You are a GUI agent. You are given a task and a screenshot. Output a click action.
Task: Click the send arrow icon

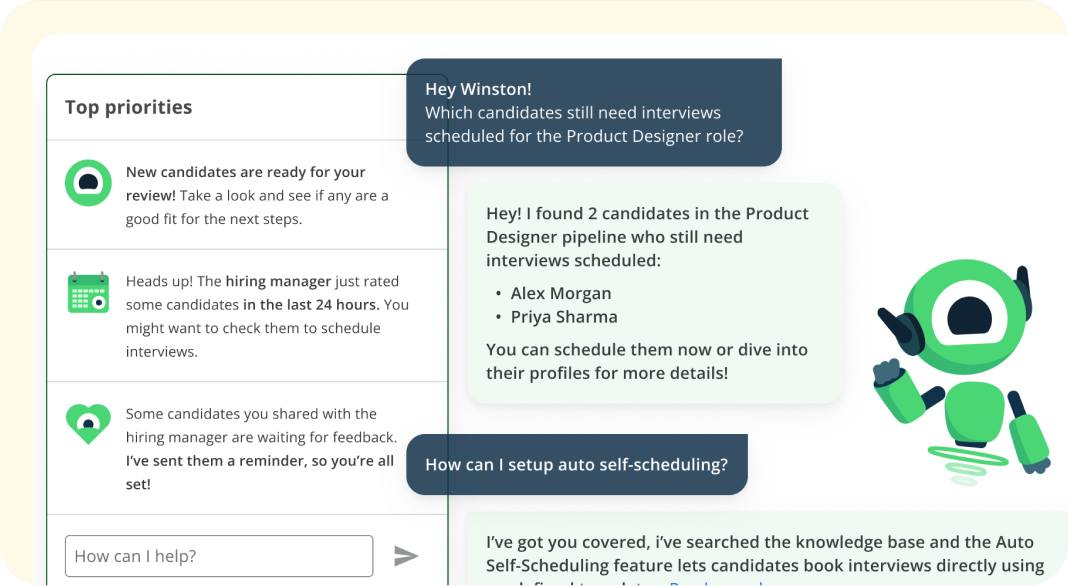(406, 556)
